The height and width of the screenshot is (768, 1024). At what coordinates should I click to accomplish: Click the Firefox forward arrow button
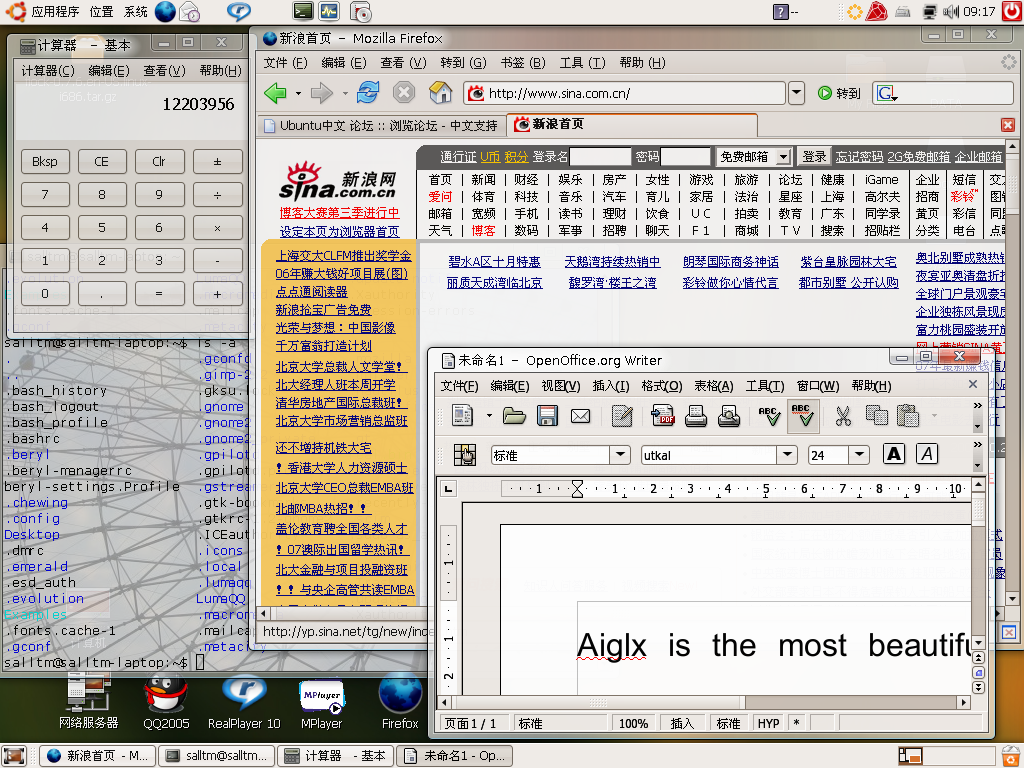point(321,93)
